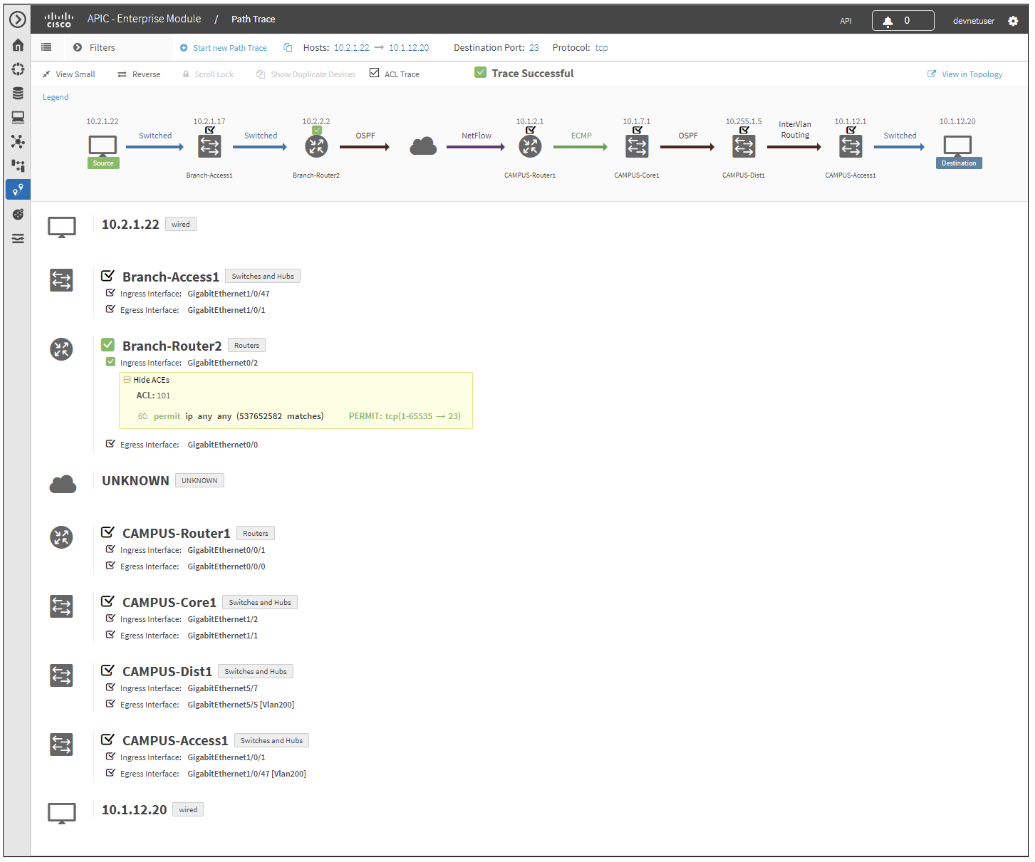Click GigabitEthernet5/5 [Vlan200] interface text
1035x862 pixels.
[x=241, y=705]
